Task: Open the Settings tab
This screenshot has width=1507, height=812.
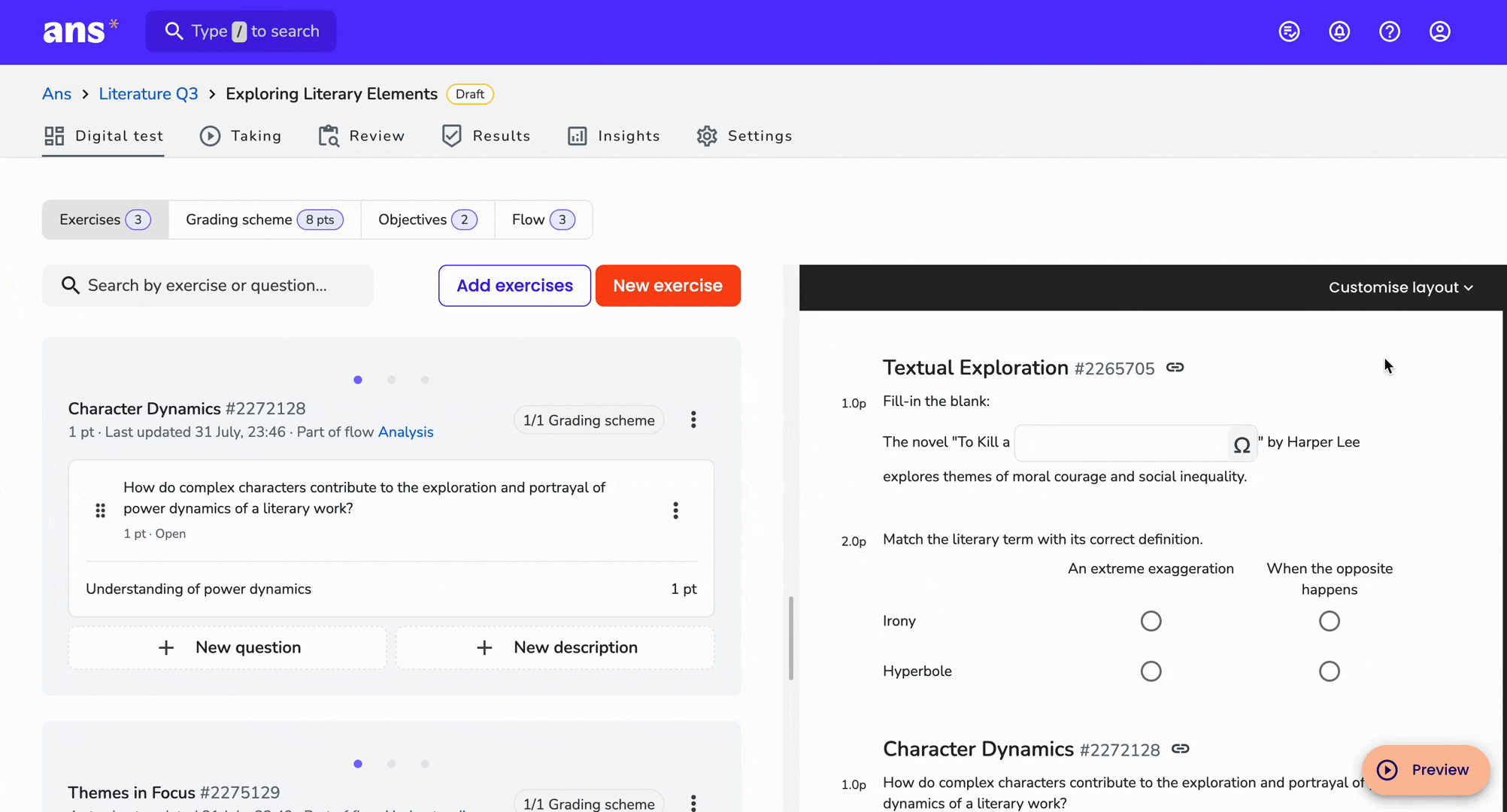Action: tap(744, 136)
